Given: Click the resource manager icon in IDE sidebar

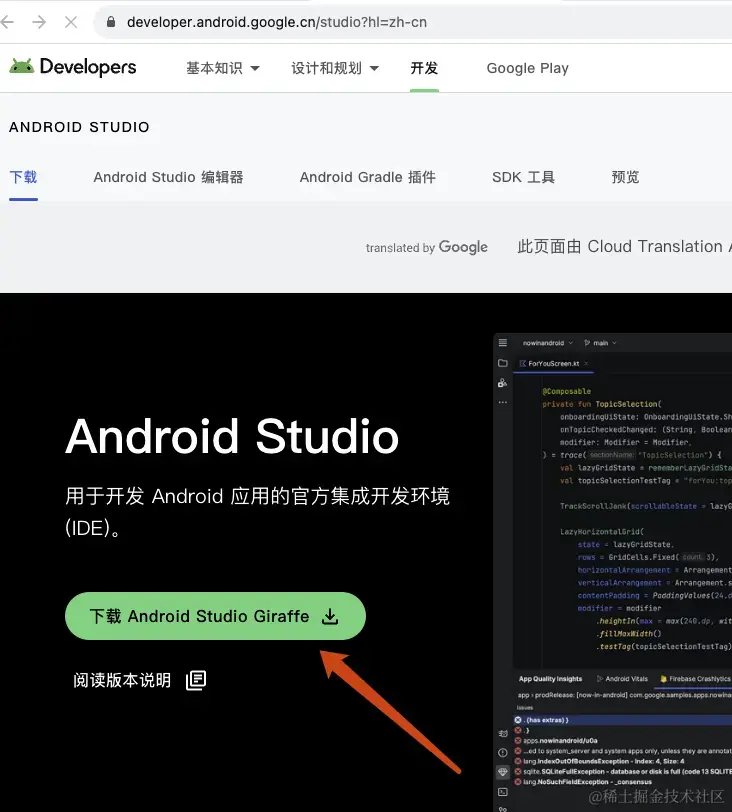Looking at the screenshot, I should click(x=502, y=383).
